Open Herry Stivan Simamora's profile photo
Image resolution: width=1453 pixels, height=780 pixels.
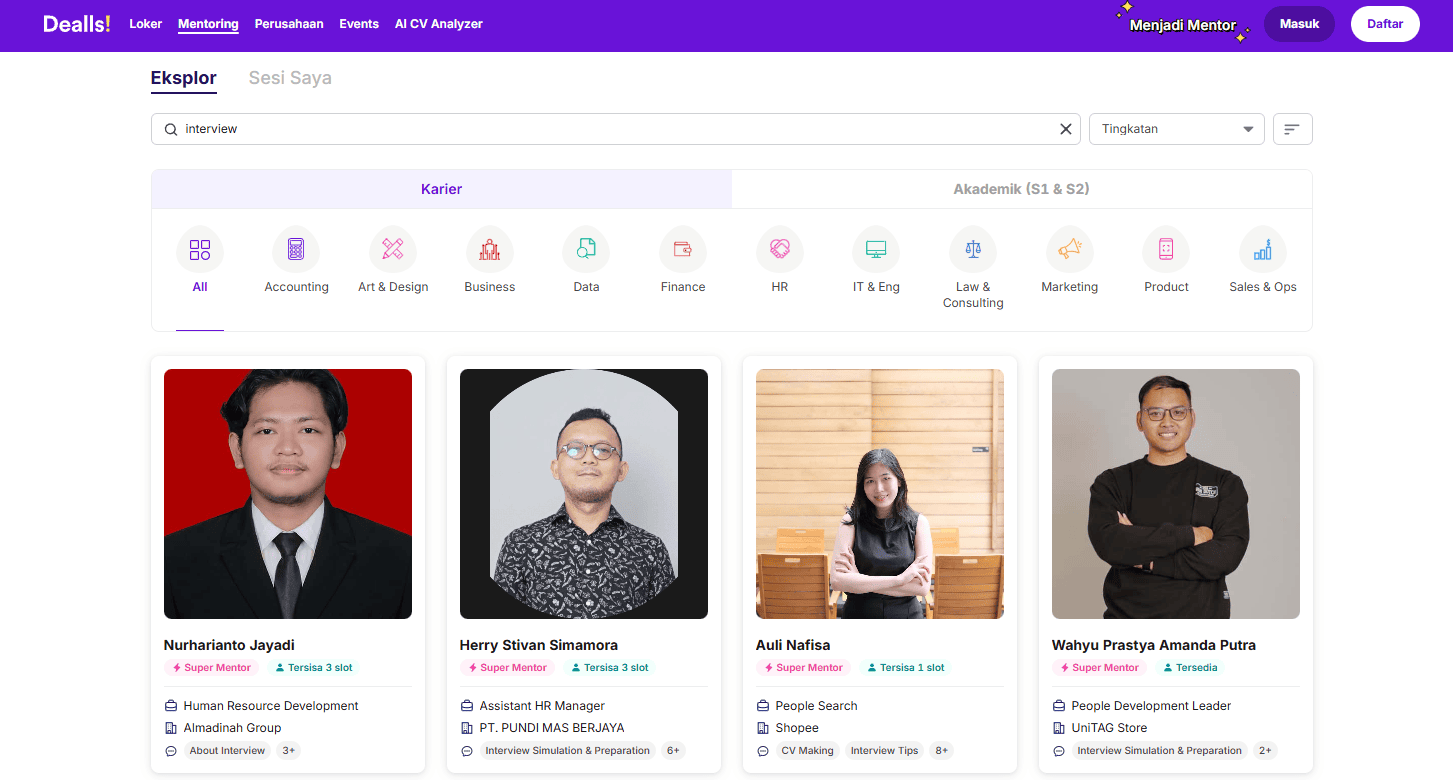click(x=584, y=494)
